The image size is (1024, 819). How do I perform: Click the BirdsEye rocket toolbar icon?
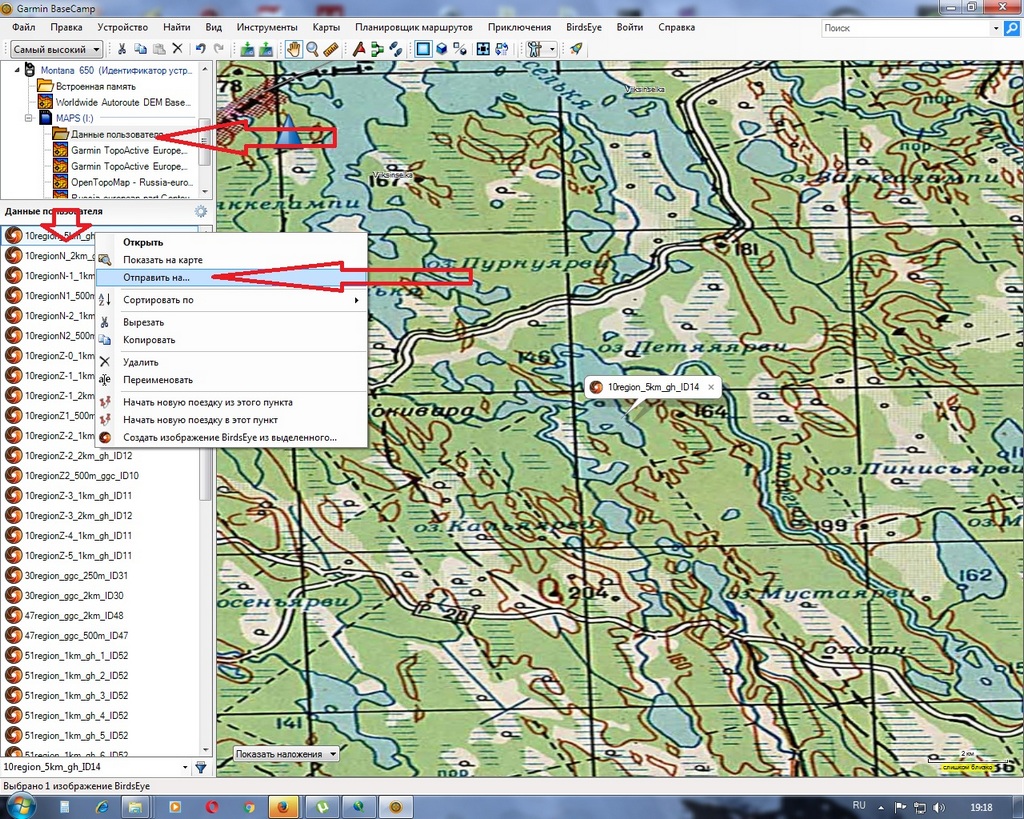click(x=577, y=49)
